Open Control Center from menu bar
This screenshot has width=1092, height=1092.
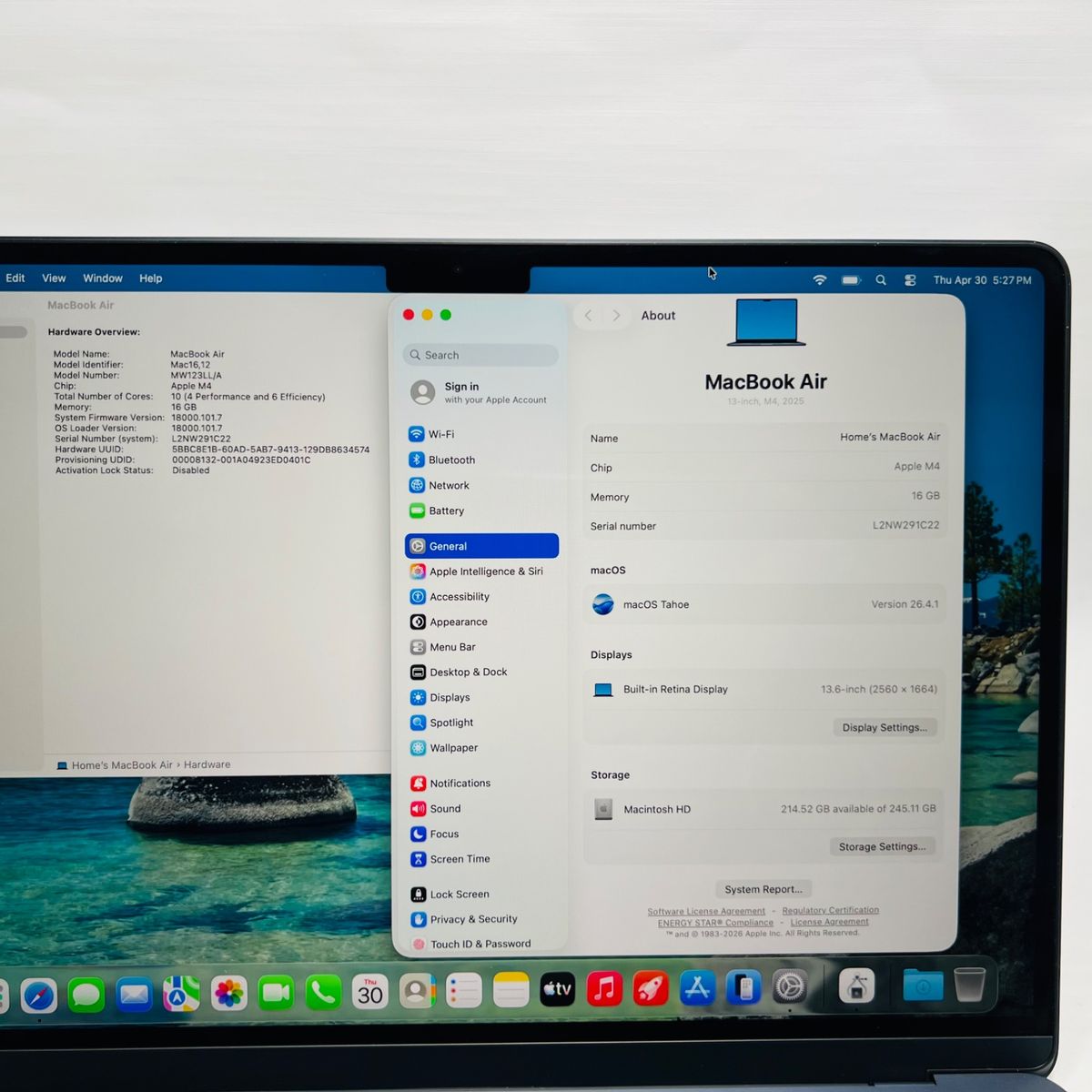click(x=910, y=280)
